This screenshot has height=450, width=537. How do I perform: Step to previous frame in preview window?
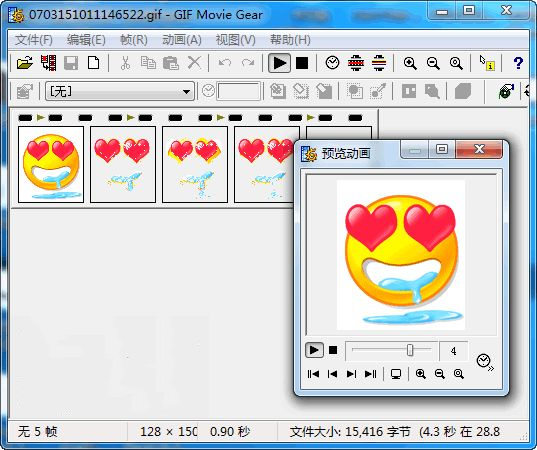point(332,374)
